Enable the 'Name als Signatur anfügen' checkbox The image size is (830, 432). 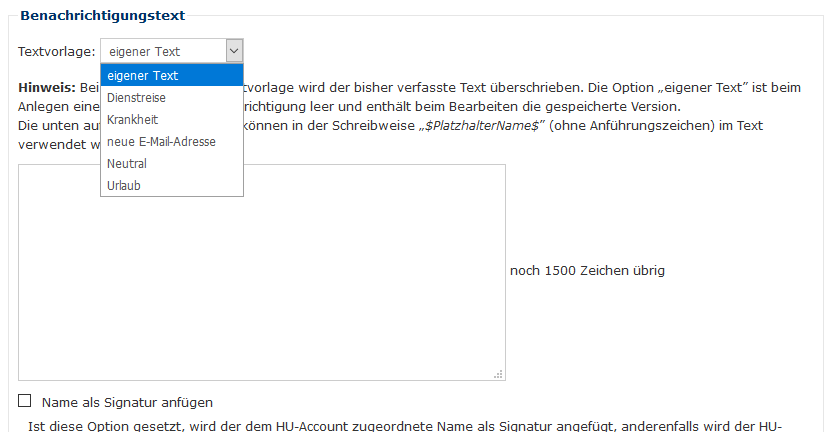(25, 402)
